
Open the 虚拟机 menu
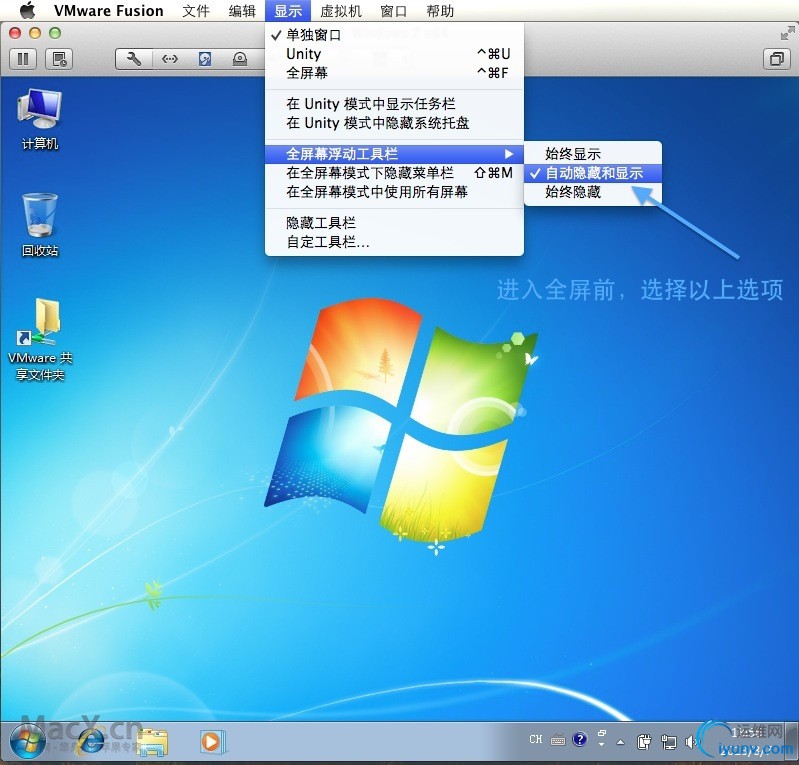[341, 11]
